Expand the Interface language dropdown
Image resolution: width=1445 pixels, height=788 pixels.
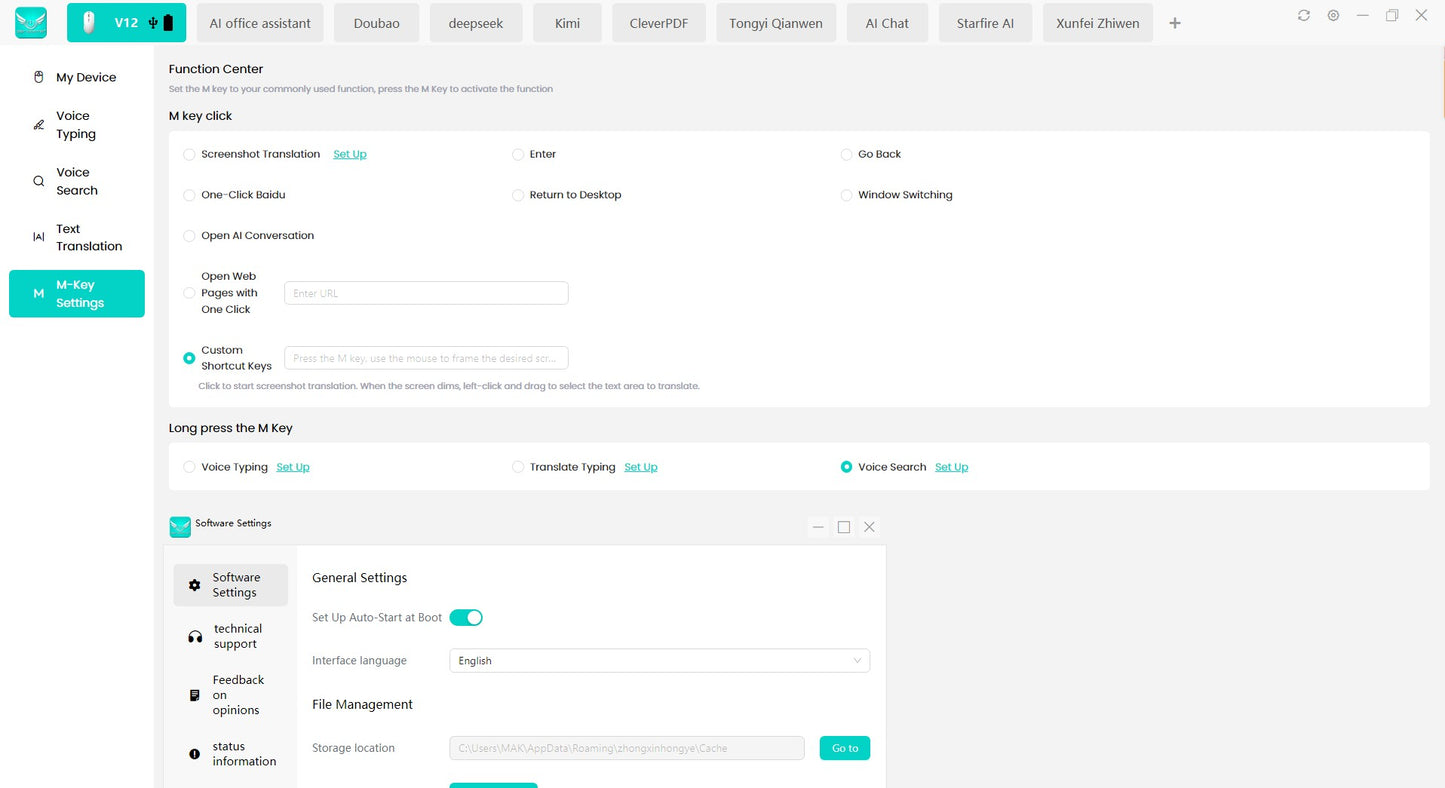coord(659,661)
